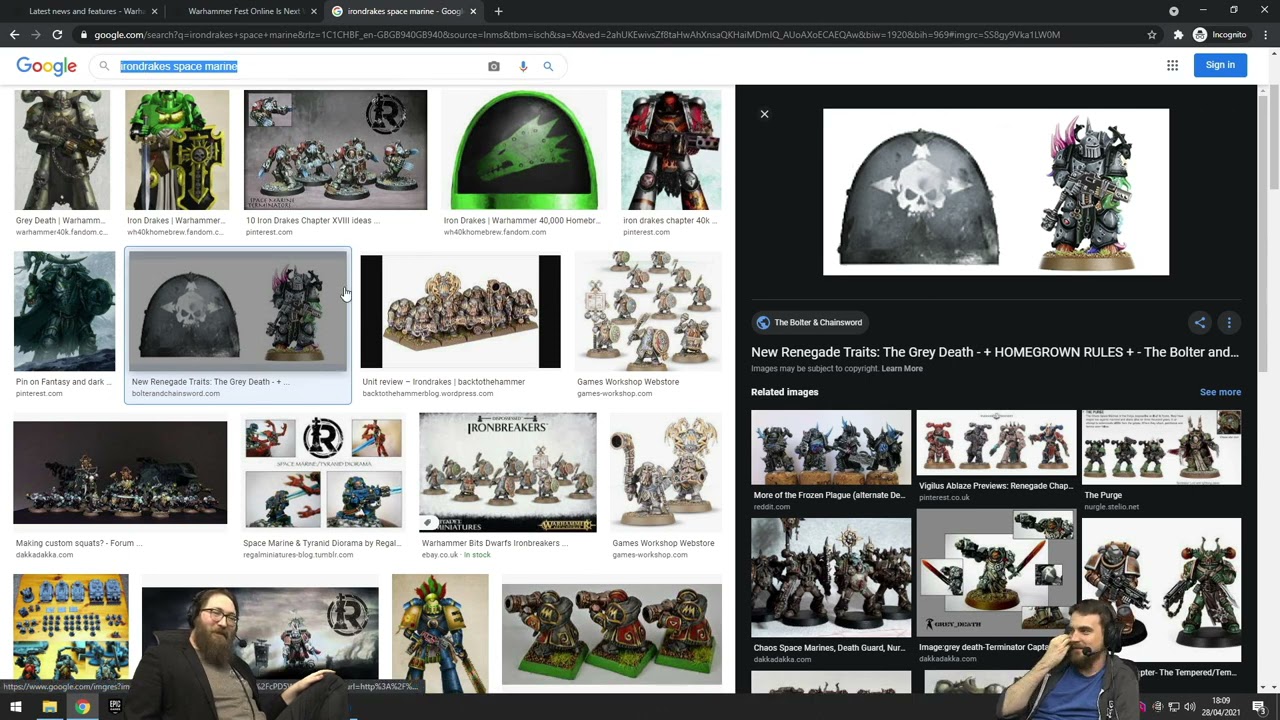Click the Chrome taskbar icon

[82, 707]
